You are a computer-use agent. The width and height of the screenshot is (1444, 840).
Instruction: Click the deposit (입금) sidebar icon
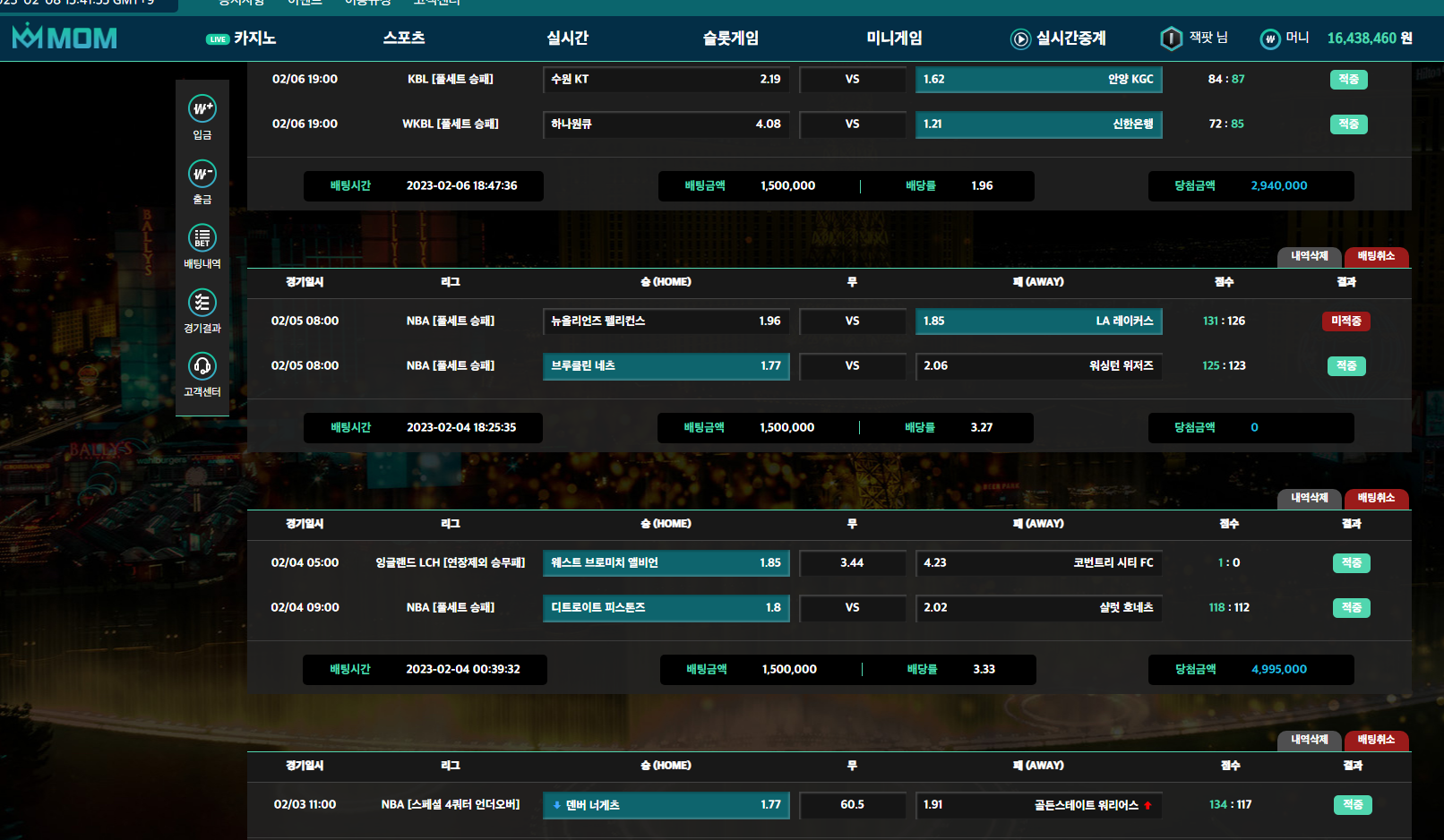click(x=202, y=109)
